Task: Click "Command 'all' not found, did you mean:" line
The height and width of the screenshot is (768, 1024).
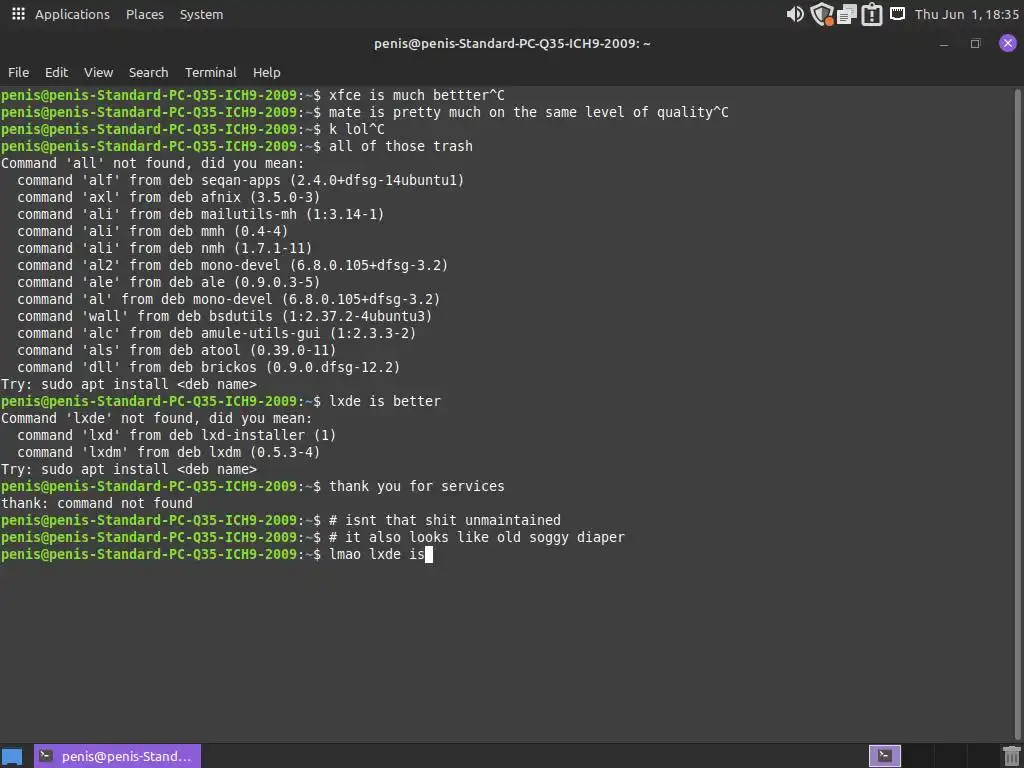Action: pos(153,163)
